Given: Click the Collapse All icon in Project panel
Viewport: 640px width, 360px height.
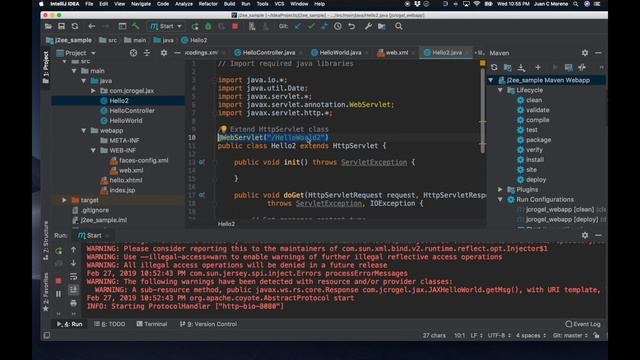Looking at the screenshot, I should [x=147, y=53].
